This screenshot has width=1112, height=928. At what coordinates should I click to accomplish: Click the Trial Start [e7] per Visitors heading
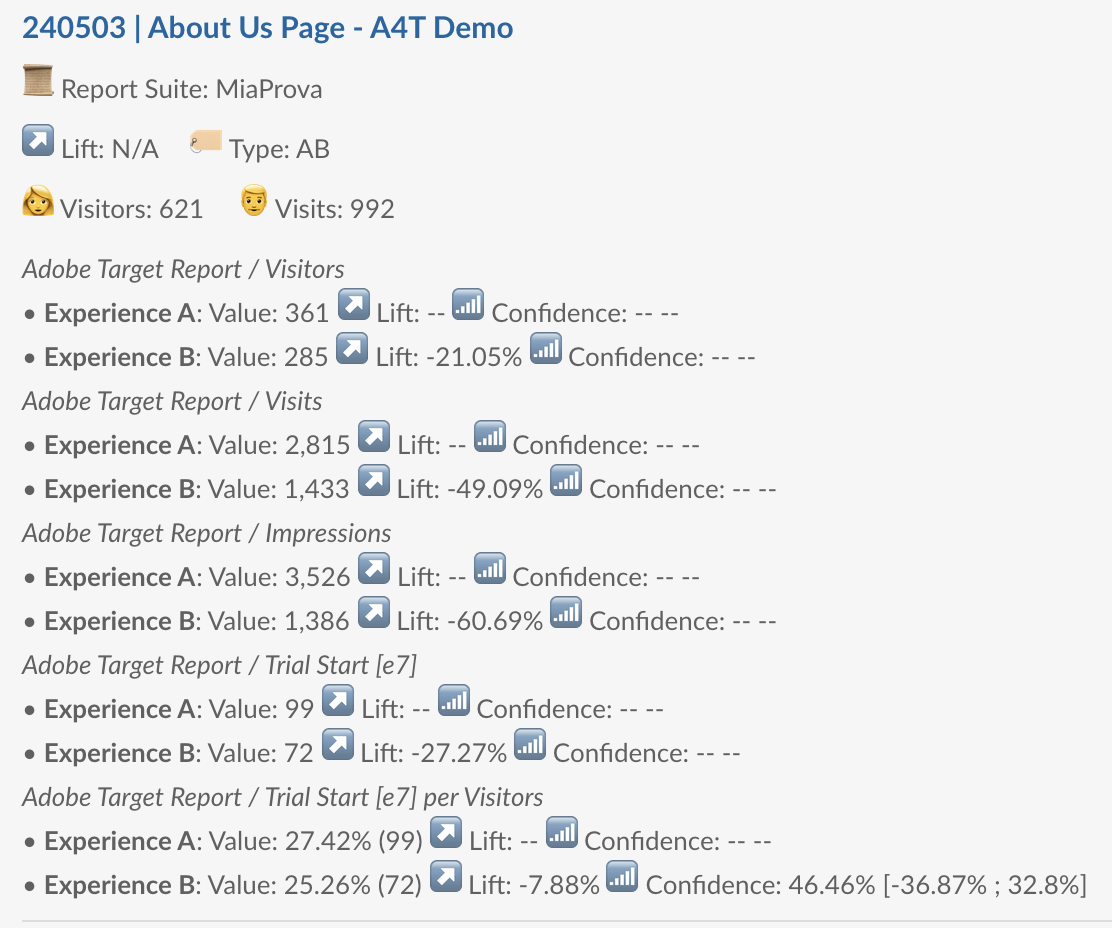tap(404, 797)
